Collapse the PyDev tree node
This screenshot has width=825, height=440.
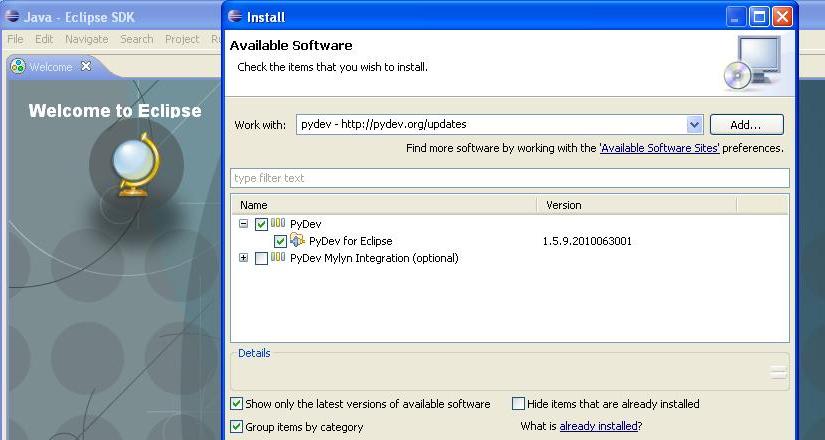tap(244, 224)
